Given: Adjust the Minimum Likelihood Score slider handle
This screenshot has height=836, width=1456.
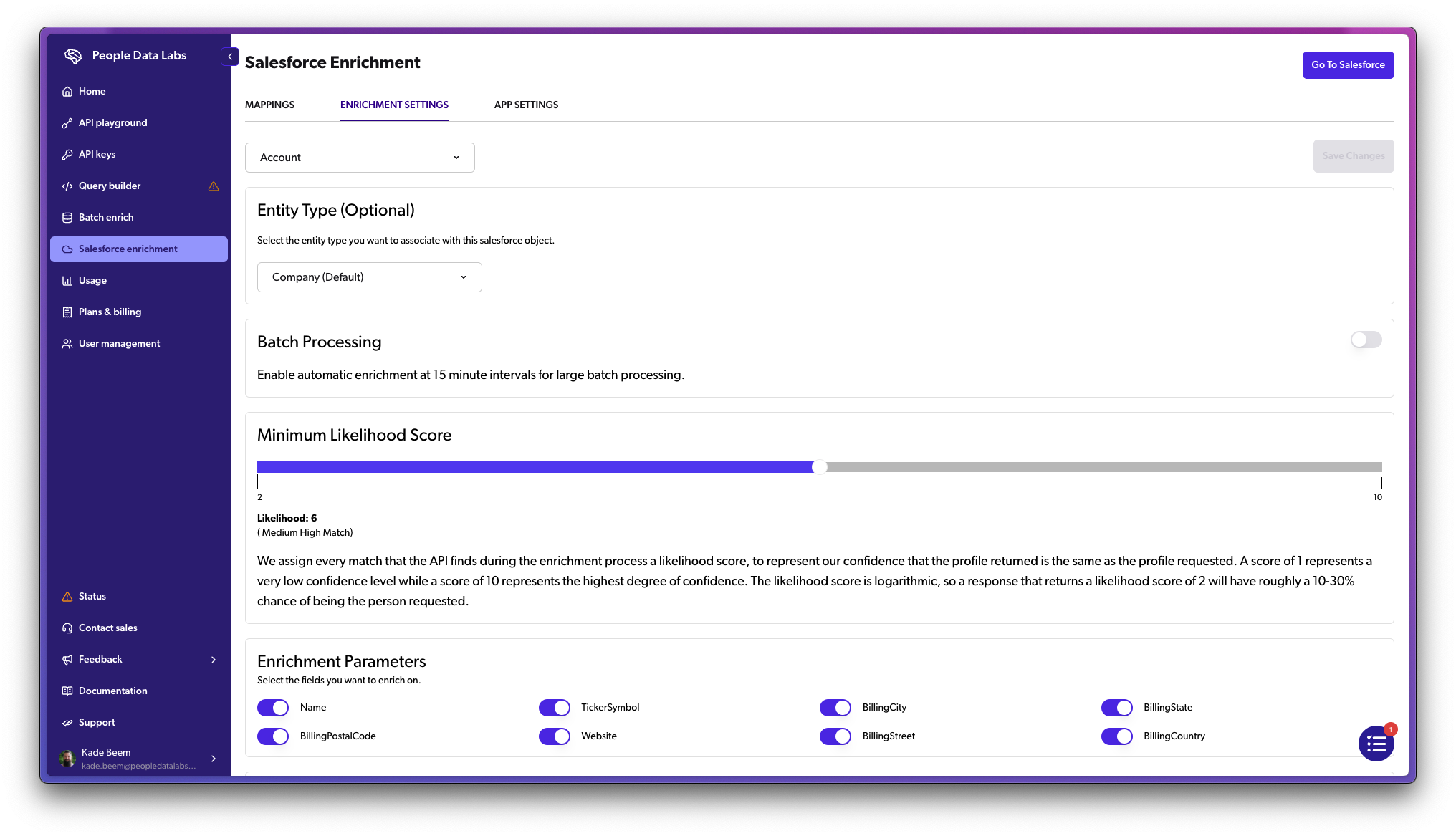Looking at the screenshot, I should pos(820,466).
